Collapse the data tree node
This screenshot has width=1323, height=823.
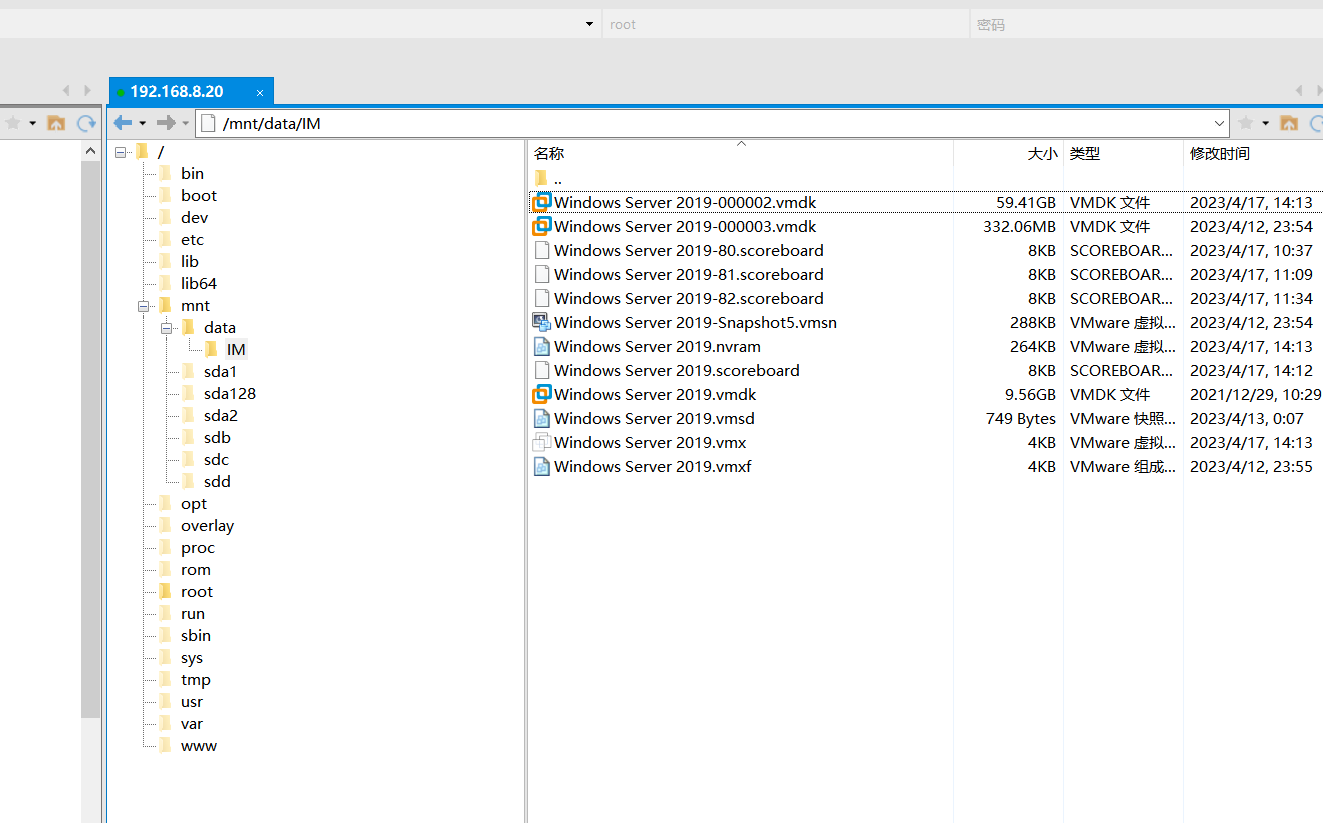pos(166,328)
